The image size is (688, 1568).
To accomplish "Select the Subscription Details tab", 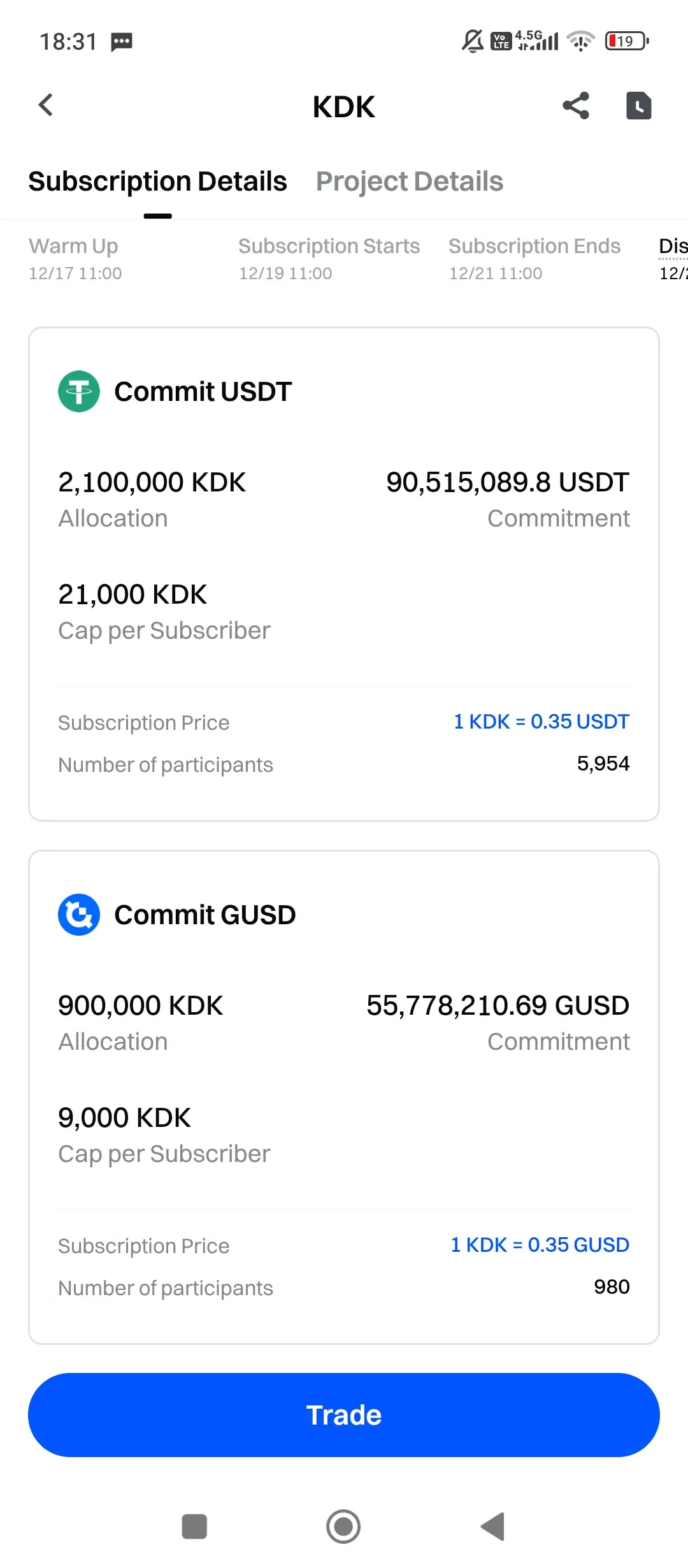I will [158, 182].
